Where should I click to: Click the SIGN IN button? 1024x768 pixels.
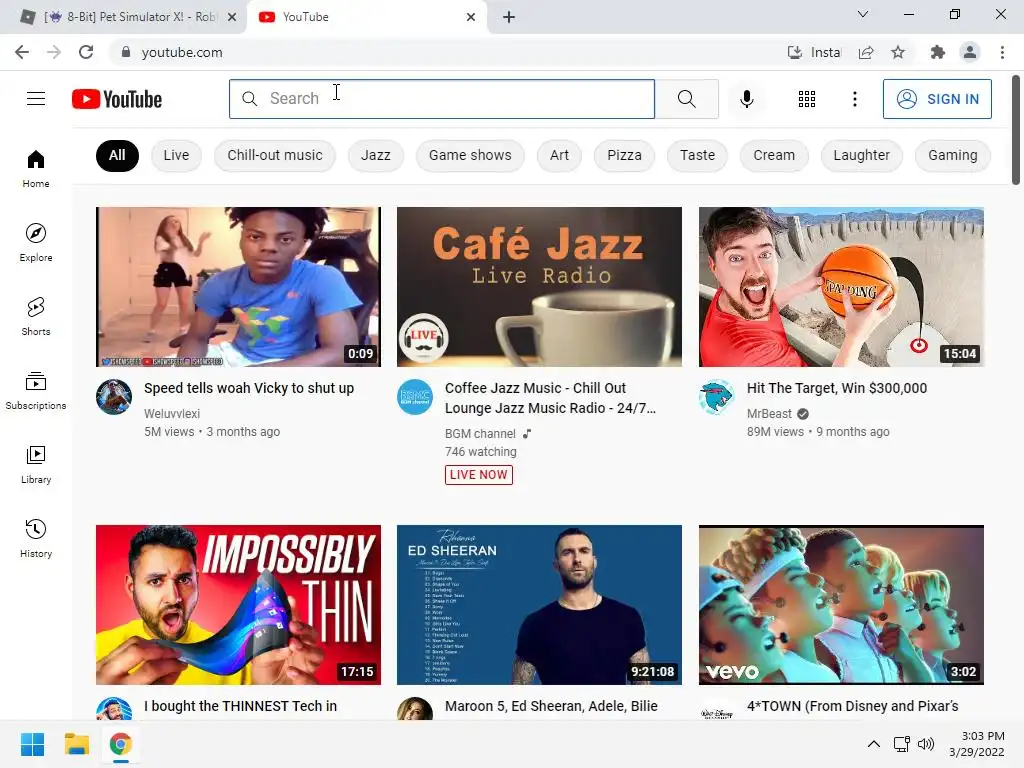937,99
